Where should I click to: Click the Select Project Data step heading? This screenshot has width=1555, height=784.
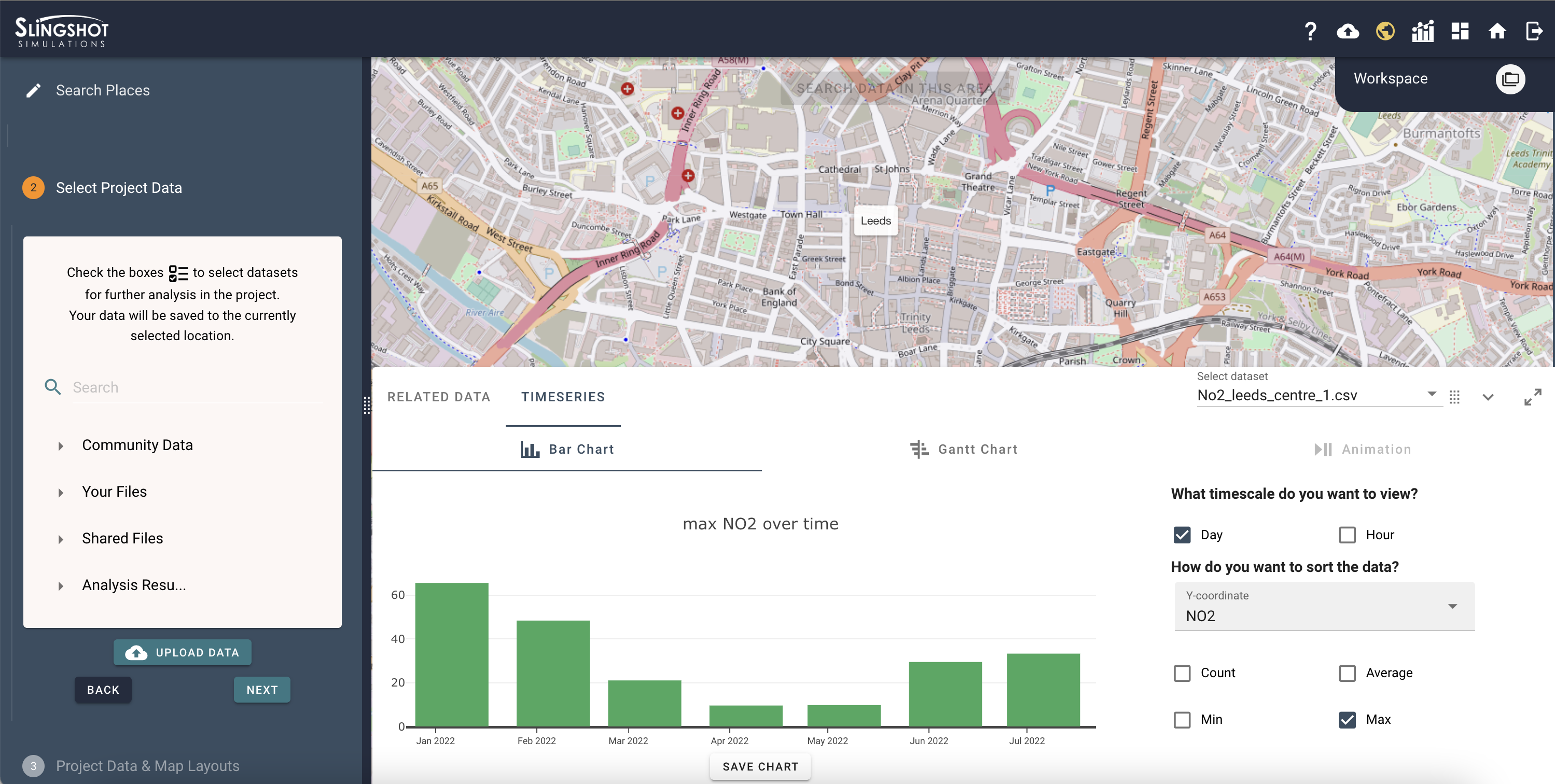pos(119,188)
